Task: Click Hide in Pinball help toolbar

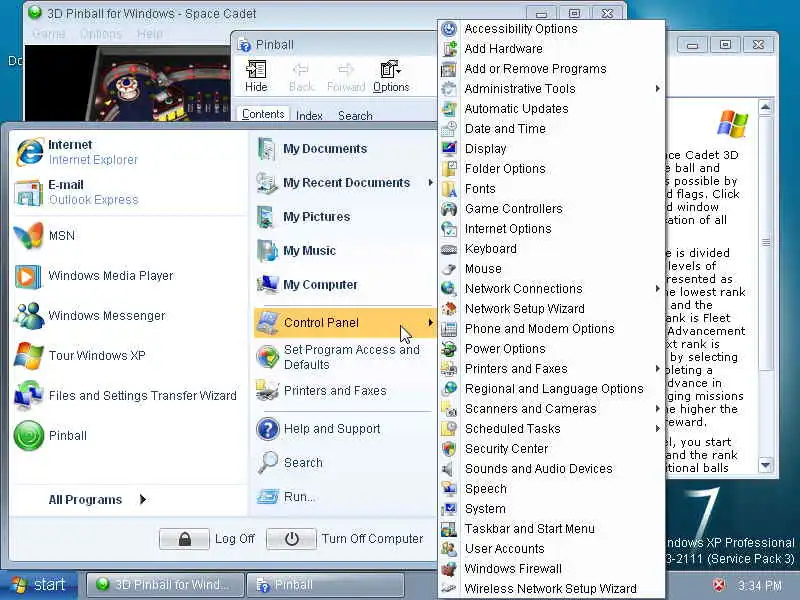Action: click(256, 77)
